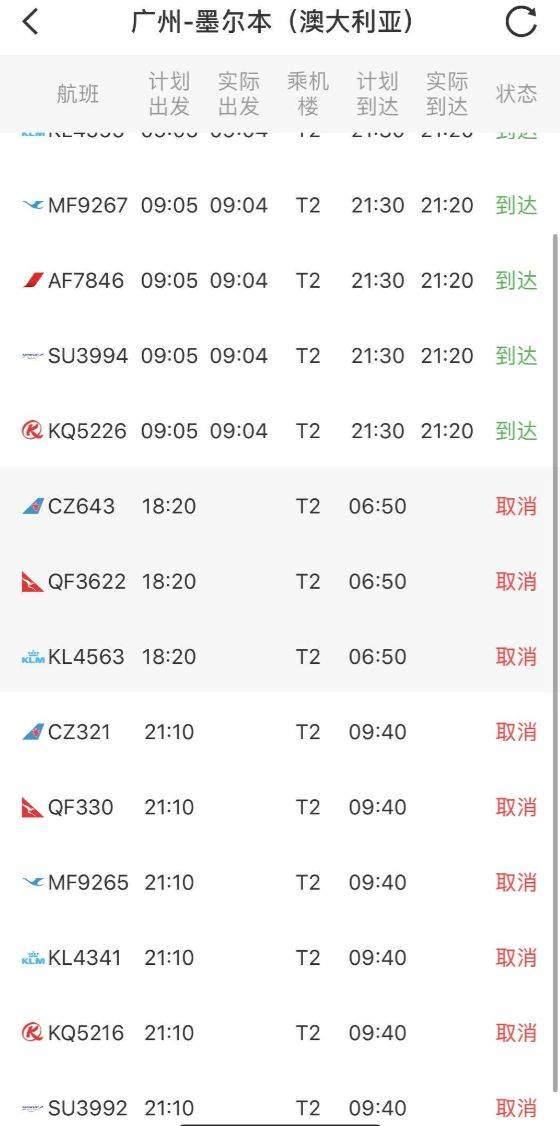Screen dimensions: 560x1126
Task: Click the Aeroflot logo for SU3994
Action: coord(33,355)
